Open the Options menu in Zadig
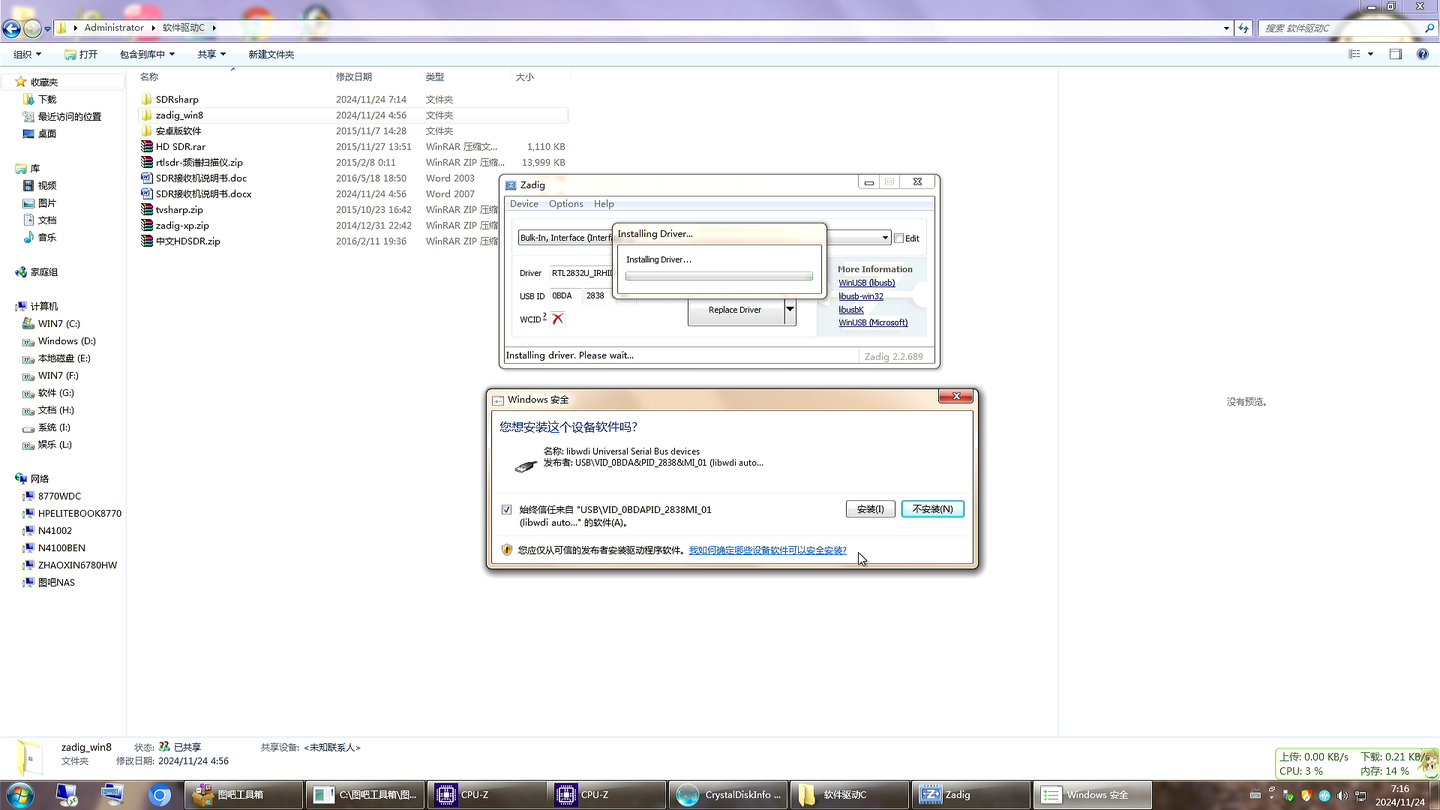 (x=566, y=204)
